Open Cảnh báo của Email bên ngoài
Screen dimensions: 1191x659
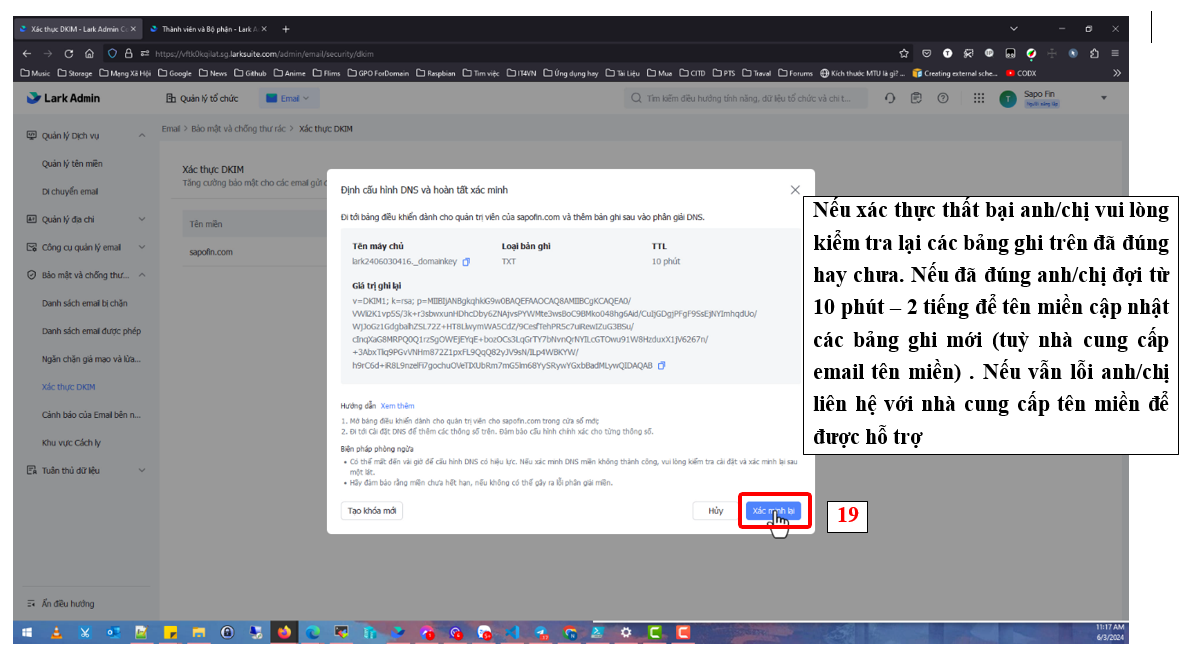(91, 415)
